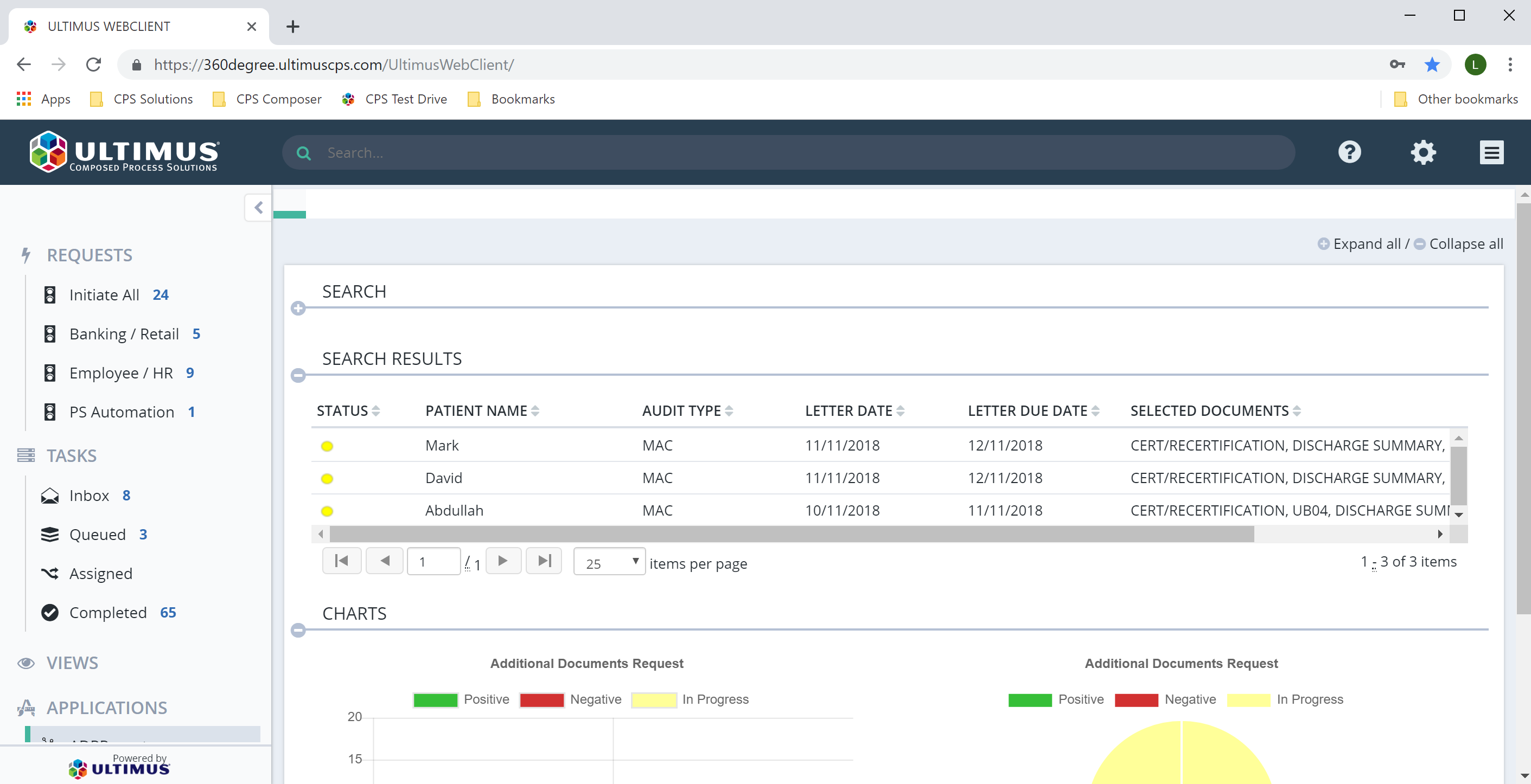Viewport: 1531px width, 784px height.
Task: Go to last page of results
Action: click(x=544, y=561)
